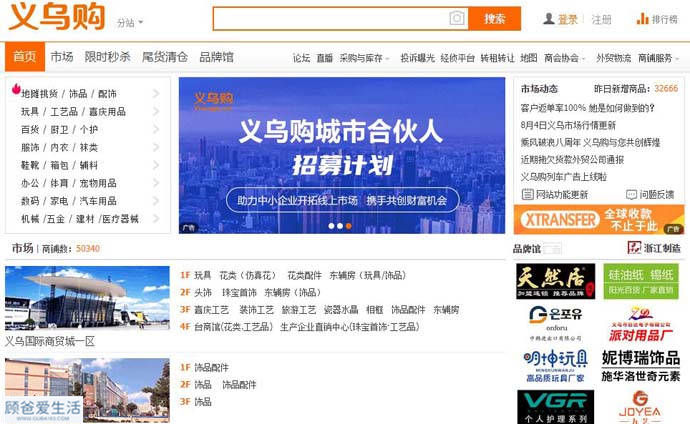Expand 地摊挑货 / 饰品 / 配饰 category arrow
This screenshot has width=690, height=424.
(x=156, y=93)
